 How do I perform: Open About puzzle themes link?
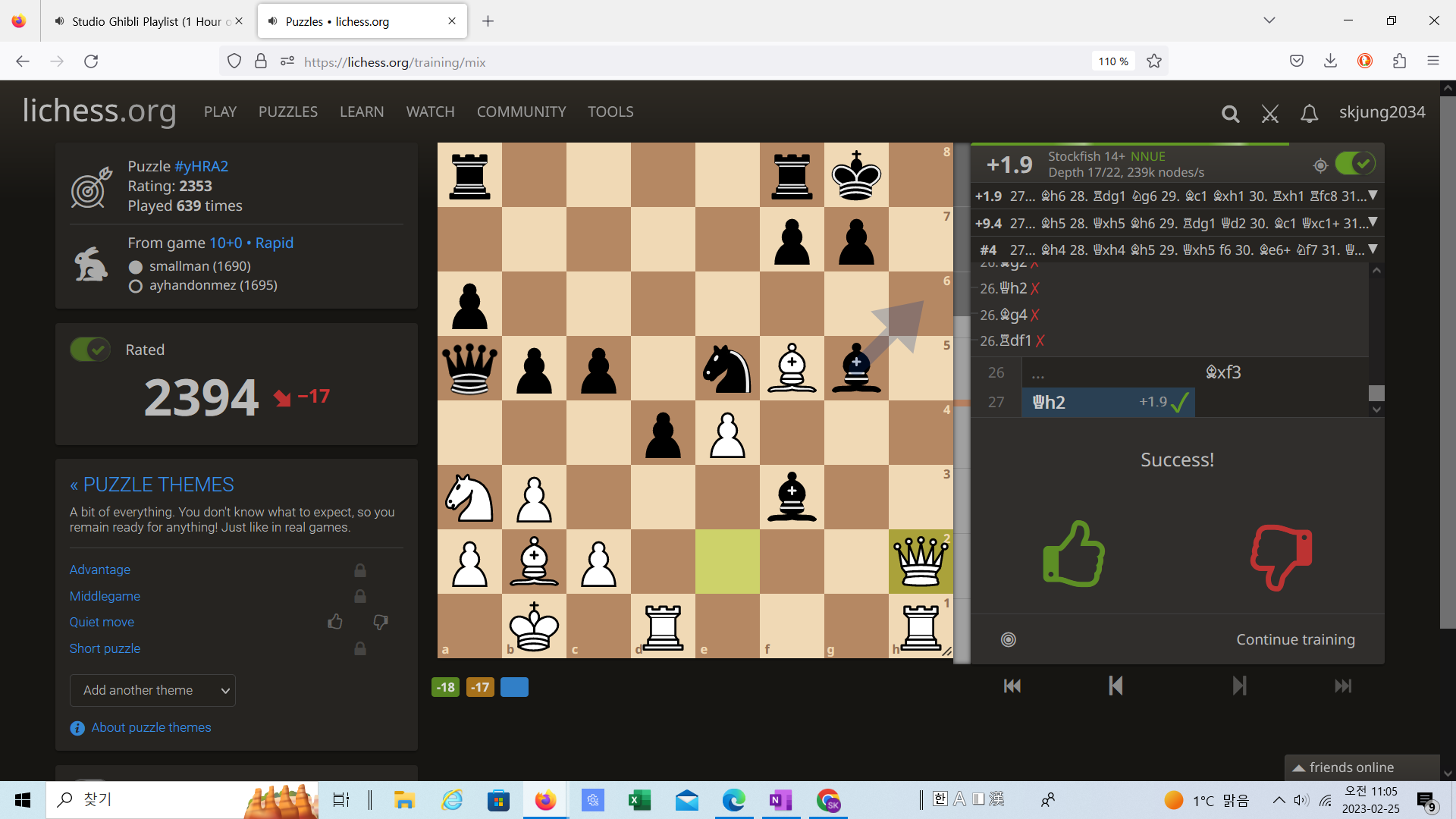pyautogui.click(x=151, y=728)
